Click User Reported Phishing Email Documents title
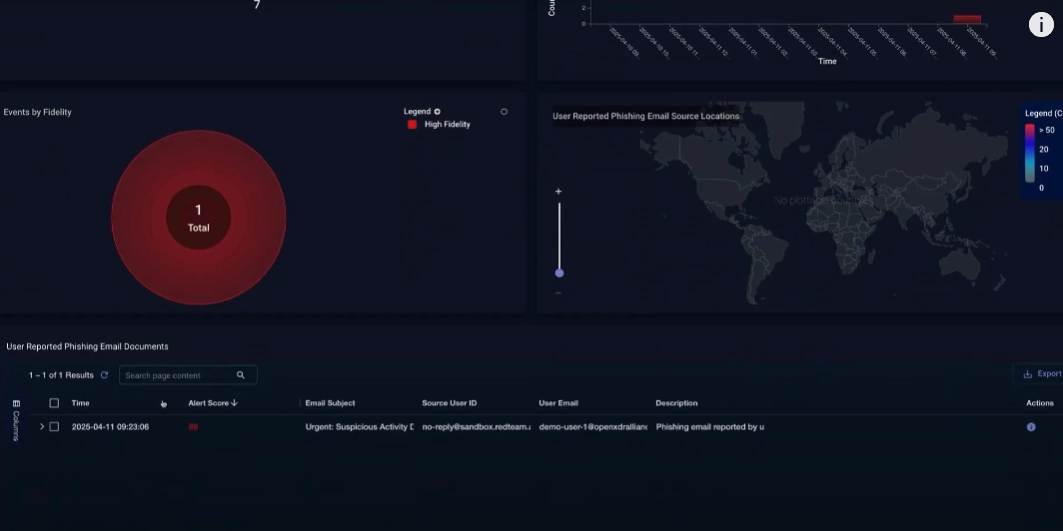This screenshot has height=531, width=1063. point(87,347)
